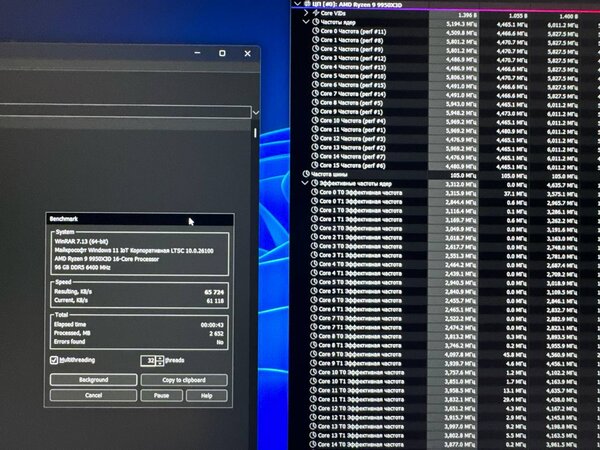Click the clock icon of Core 2 T1 effective frequency
This screenshot has height=450, width=600.
[314, 237]
